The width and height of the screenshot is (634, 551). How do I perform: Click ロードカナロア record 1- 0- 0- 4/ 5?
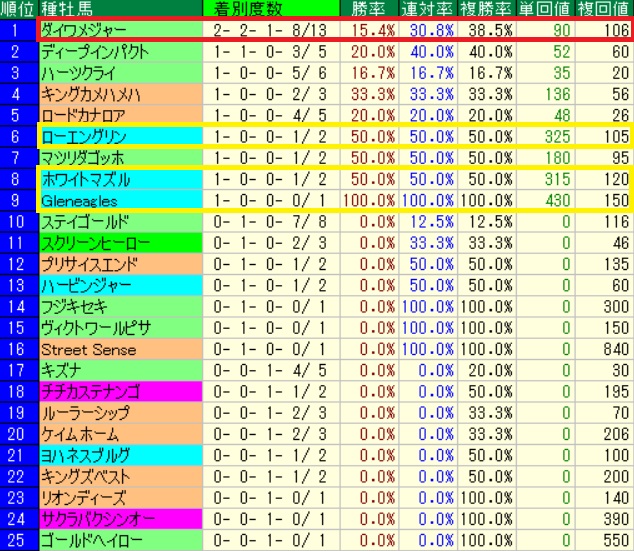click(270, 115)
